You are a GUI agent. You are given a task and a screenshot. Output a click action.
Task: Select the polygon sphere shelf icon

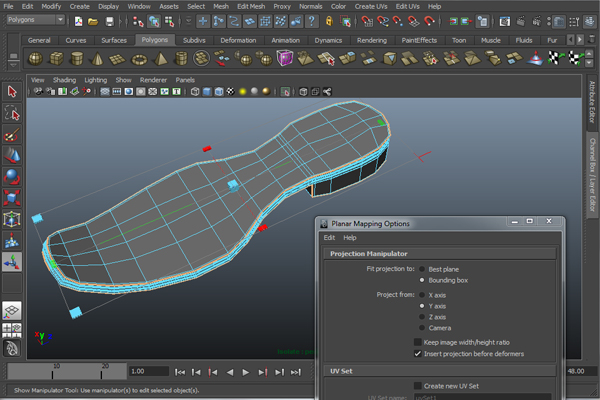36,59
